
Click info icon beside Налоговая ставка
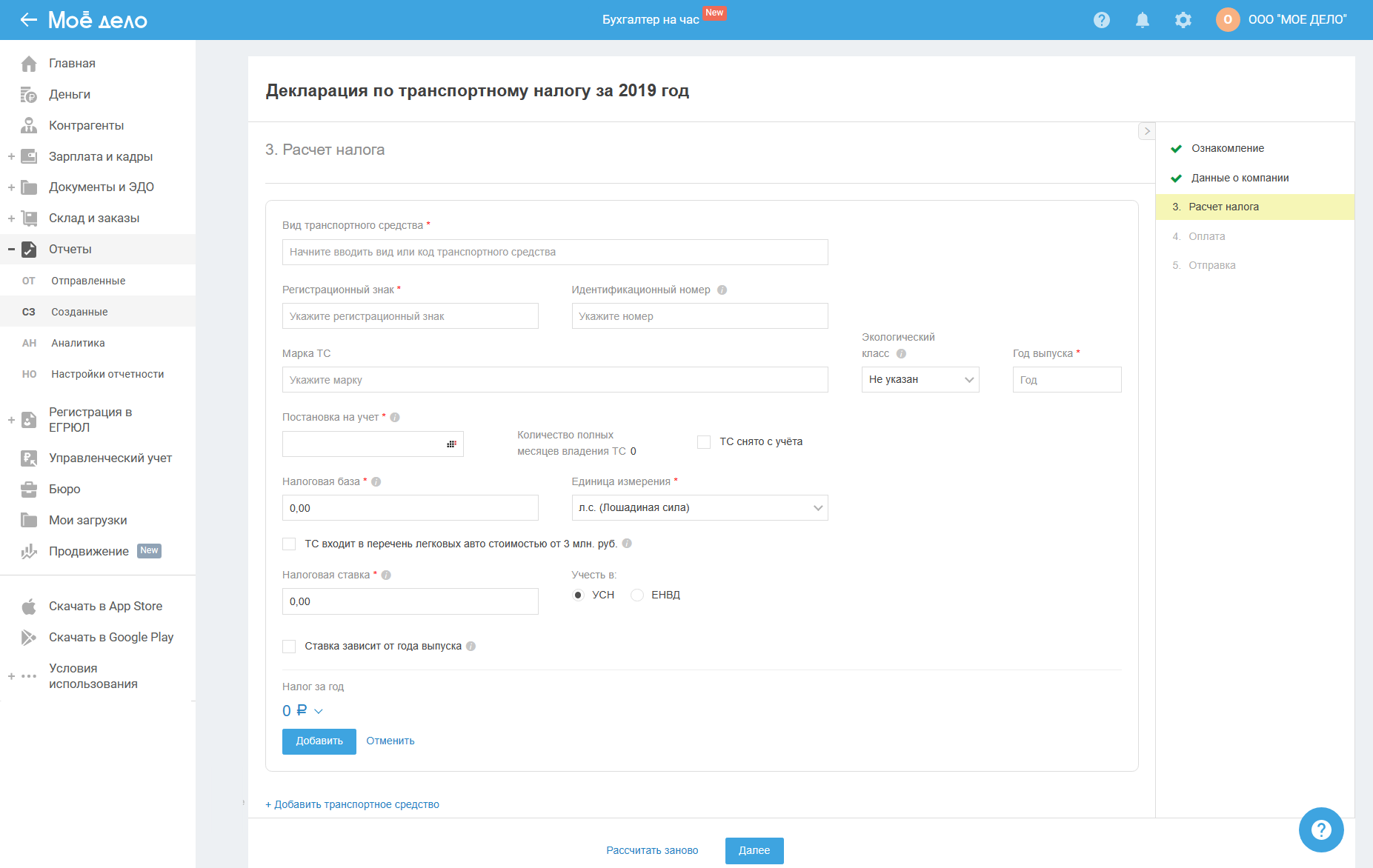386,575
